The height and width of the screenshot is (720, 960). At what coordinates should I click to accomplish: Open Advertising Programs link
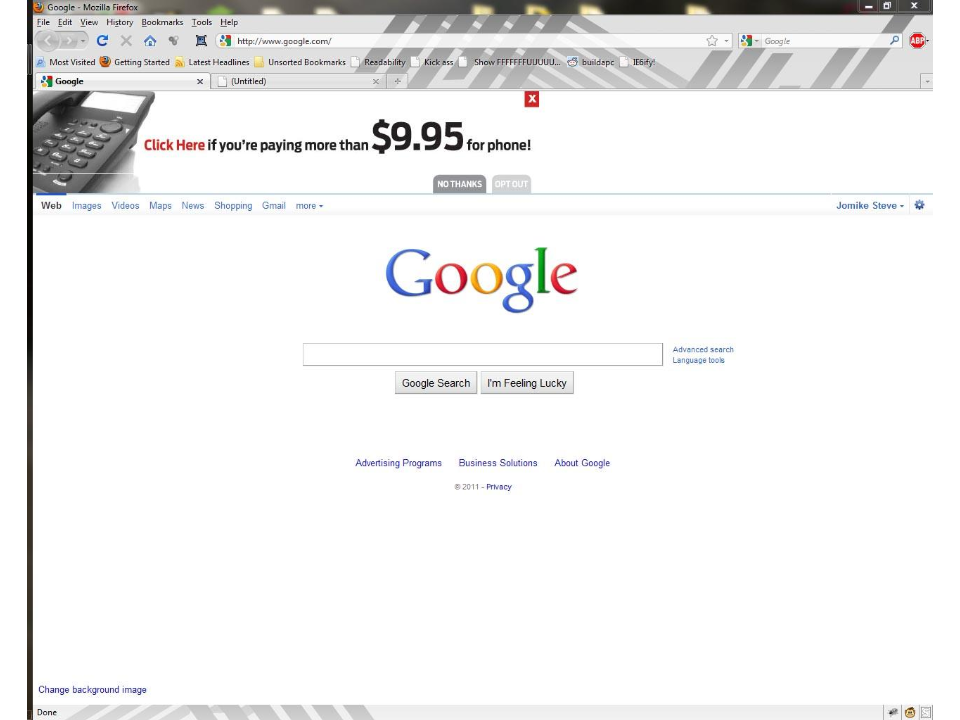click(x=398, y=463)
